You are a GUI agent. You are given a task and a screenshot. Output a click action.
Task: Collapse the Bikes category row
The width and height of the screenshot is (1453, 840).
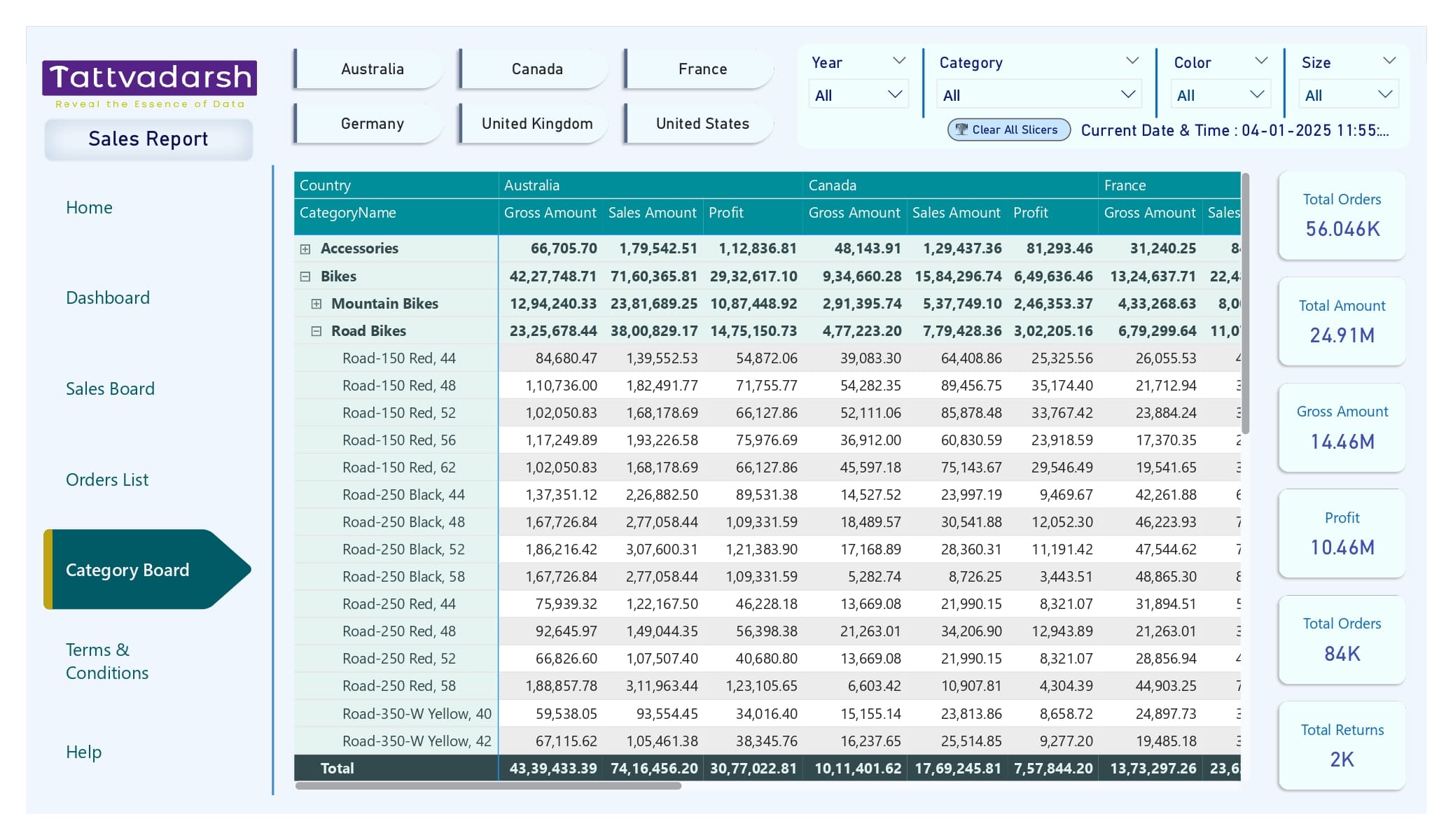(305, 276)
